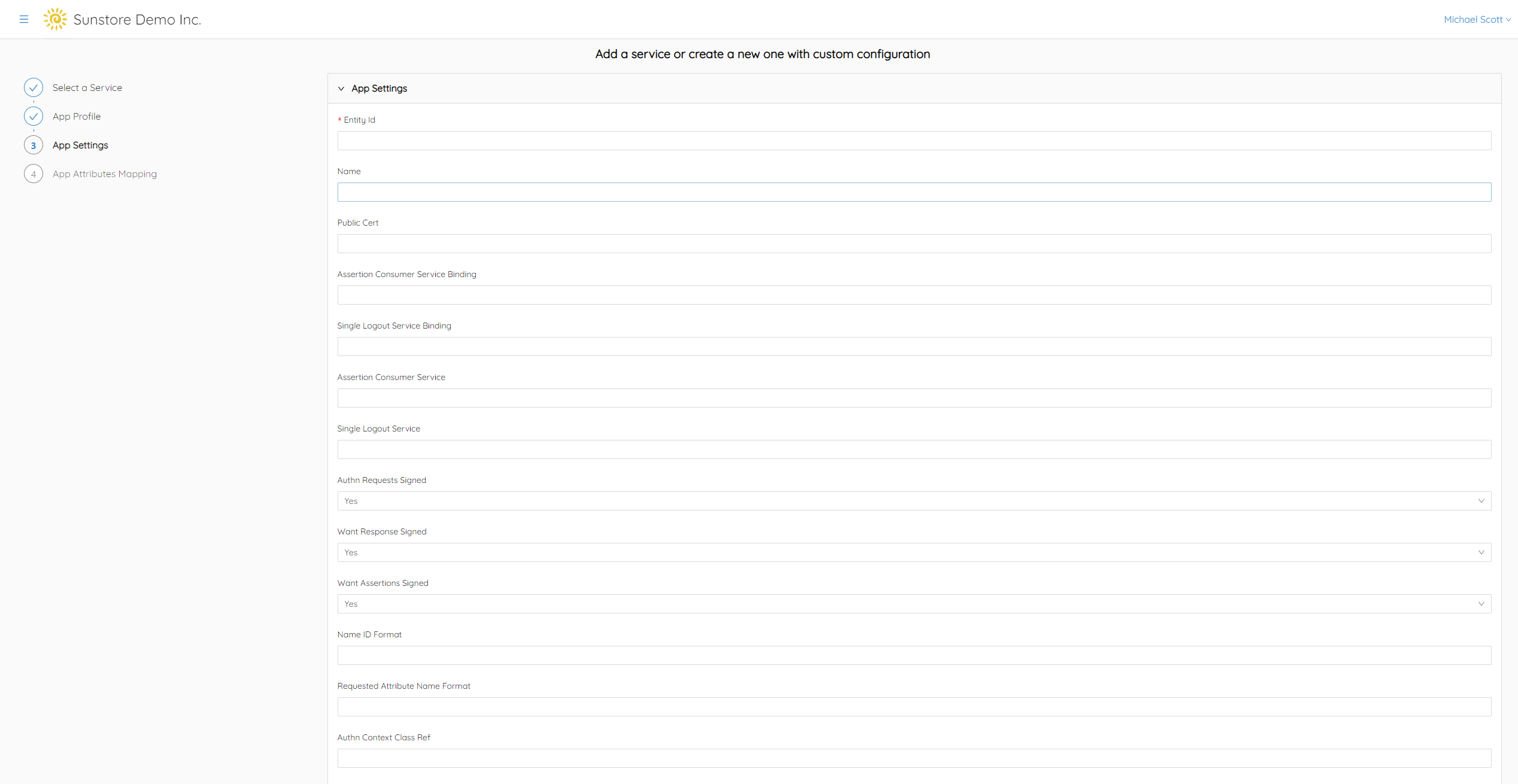
Task: Click the Requested Attribute Name Format label
Action: pos(404,686)
